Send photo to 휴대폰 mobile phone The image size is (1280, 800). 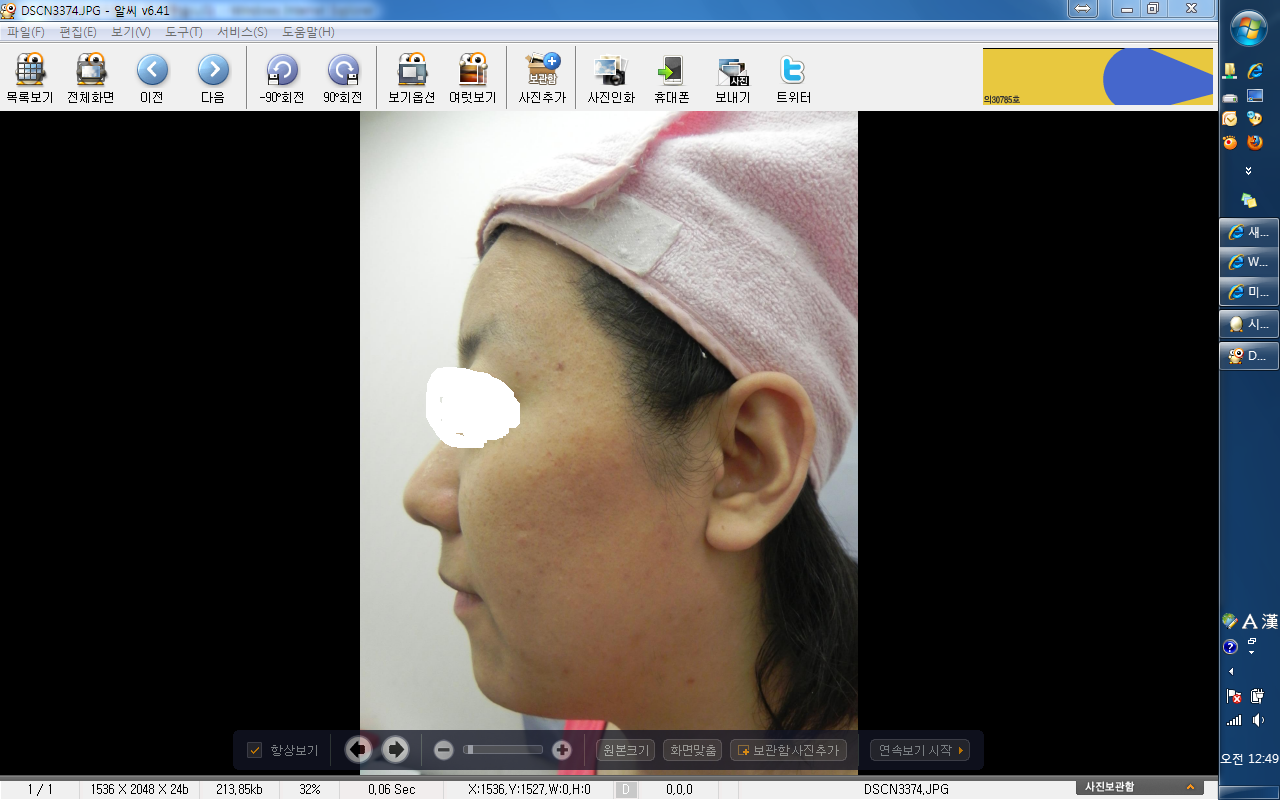[x=671, y=79]
